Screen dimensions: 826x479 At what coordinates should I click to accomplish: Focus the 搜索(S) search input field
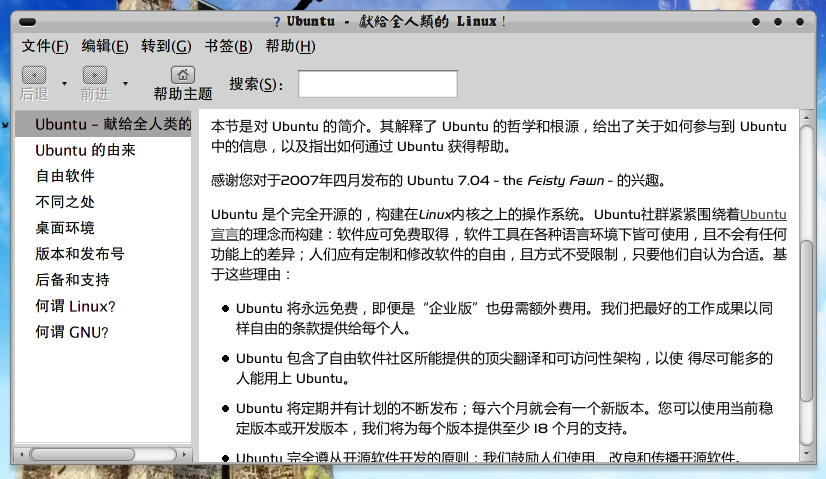pos(378,84)
